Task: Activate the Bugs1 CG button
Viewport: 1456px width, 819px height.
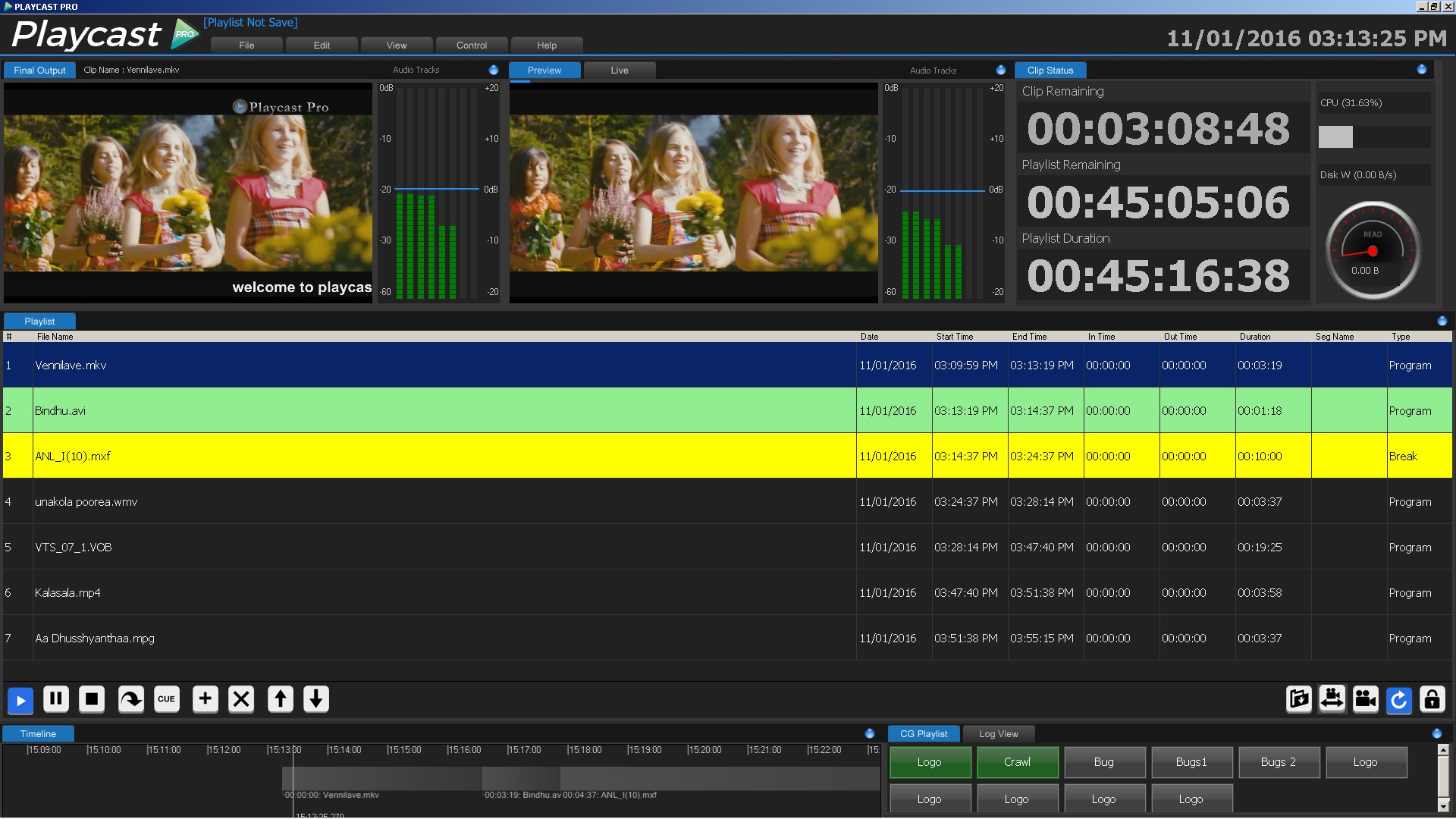Action: pyautogui.click(x=1191, y=762)
